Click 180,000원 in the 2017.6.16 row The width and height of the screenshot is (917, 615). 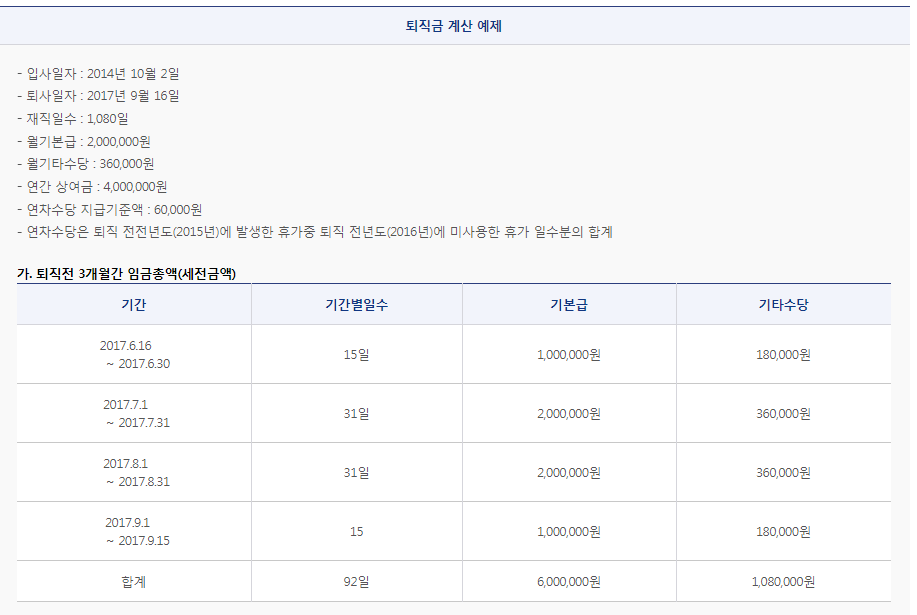(784, 355)
